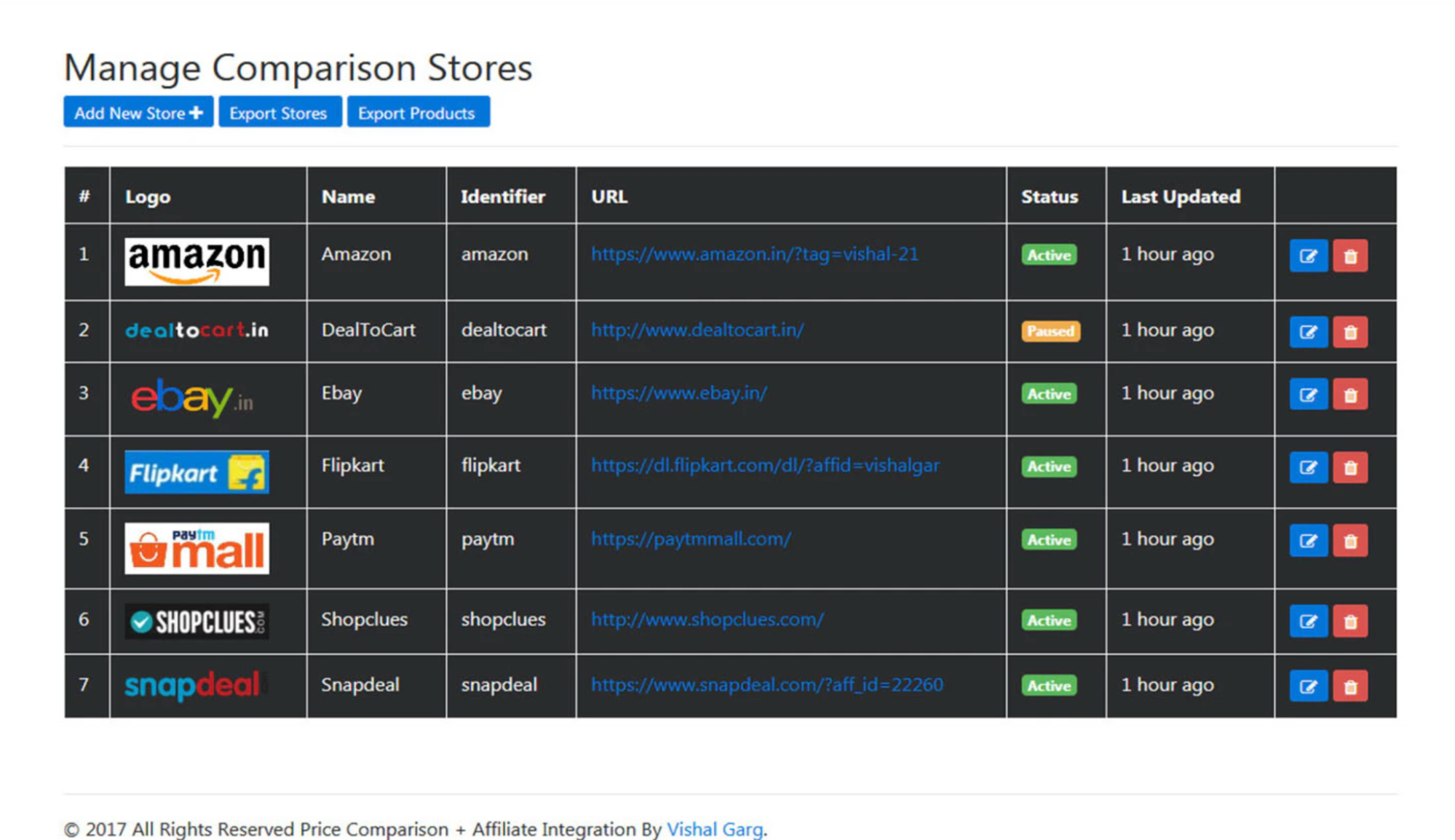This screenshot has height=840, width=1455.
Task: Click the edit icon for Amazon row
Action: point(1308,255)
